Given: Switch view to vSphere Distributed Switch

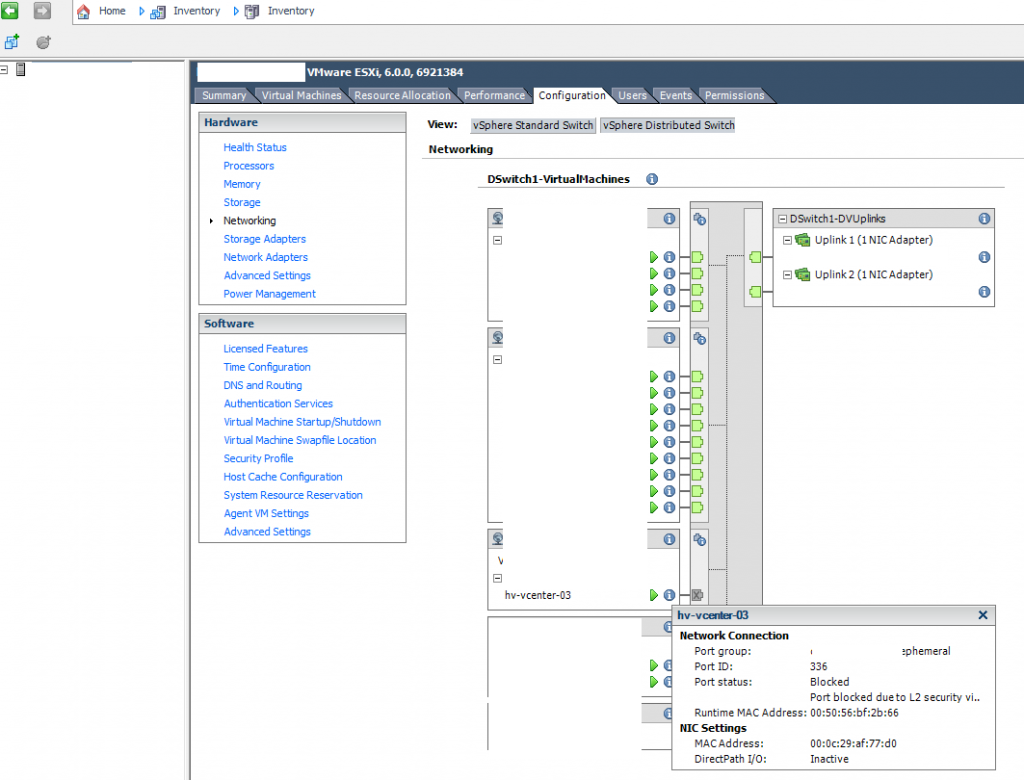Looking at the screenshot, I should [x=668, y=125].
